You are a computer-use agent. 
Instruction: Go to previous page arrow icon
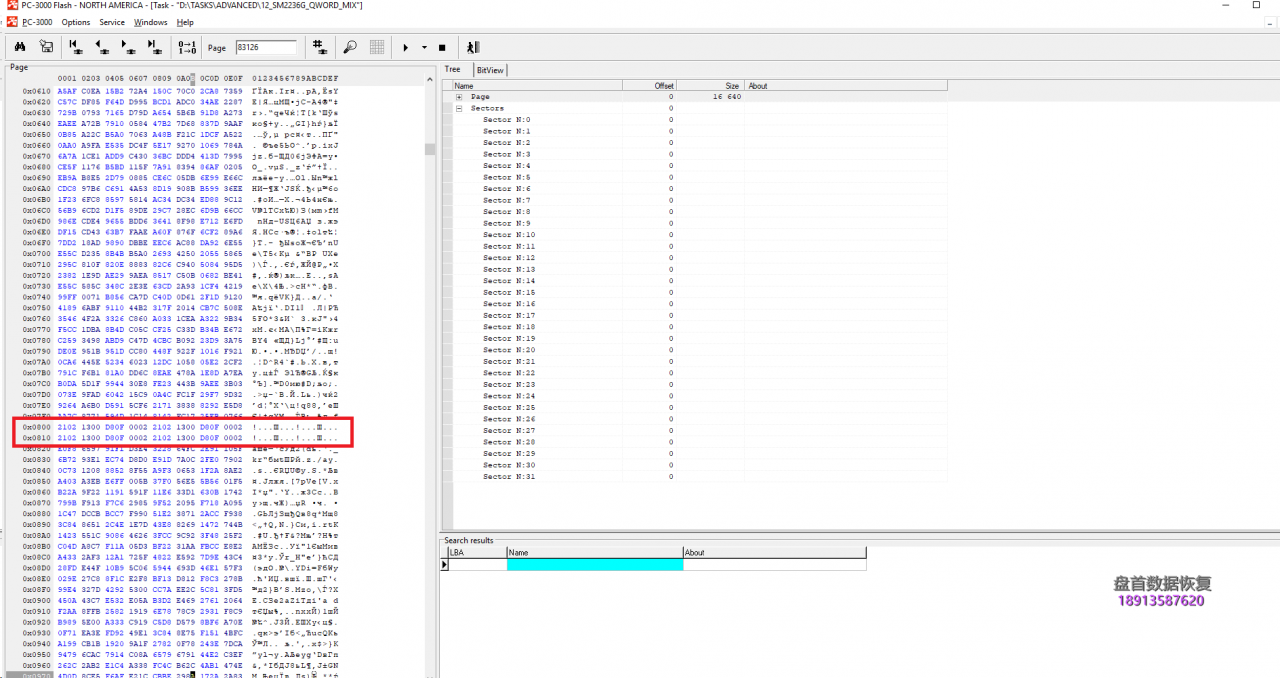(102, 47)
